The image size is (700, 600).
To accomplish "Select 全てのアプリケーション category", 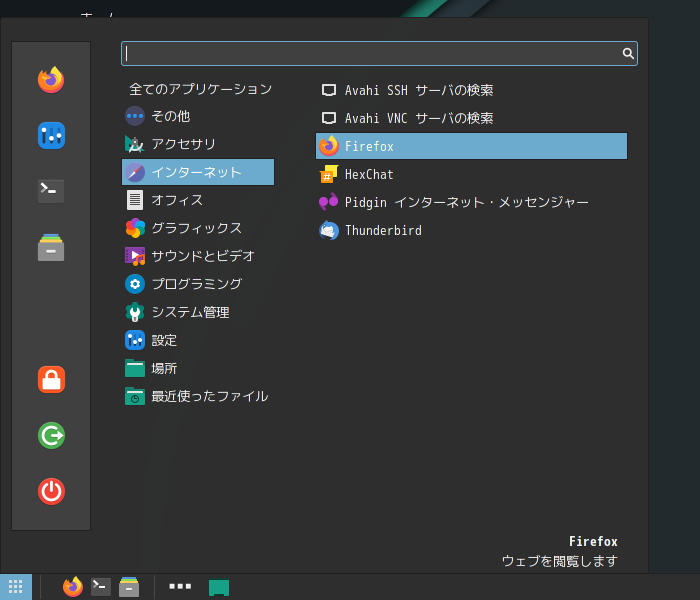I will (x=200, y=89).
